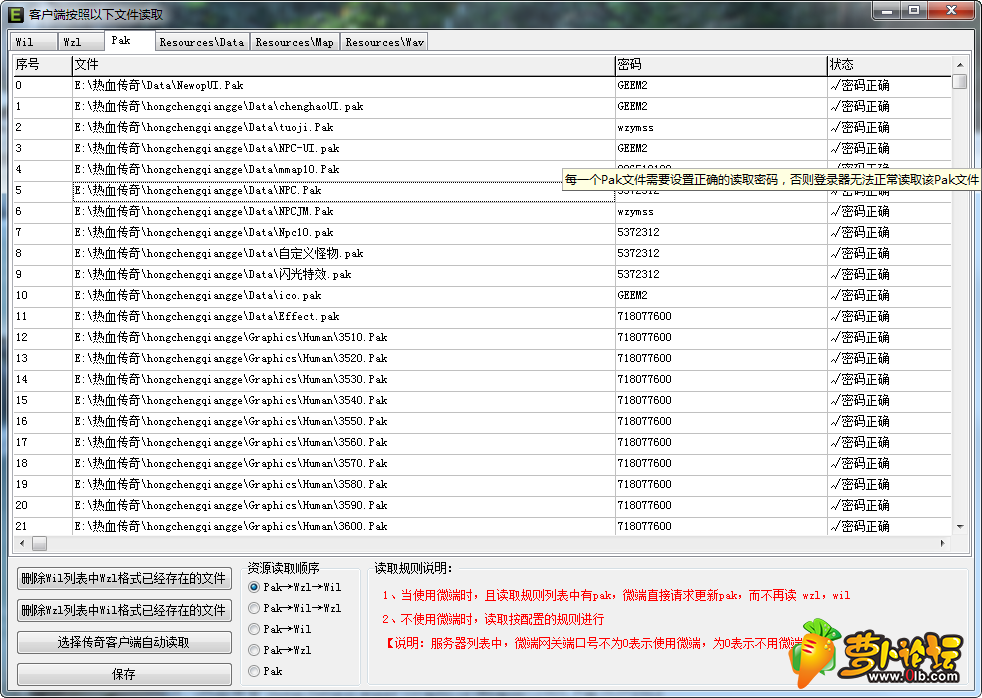Screen dimensions: 982x698
Task: Switch to the Wzl tab
Action: 81,42
